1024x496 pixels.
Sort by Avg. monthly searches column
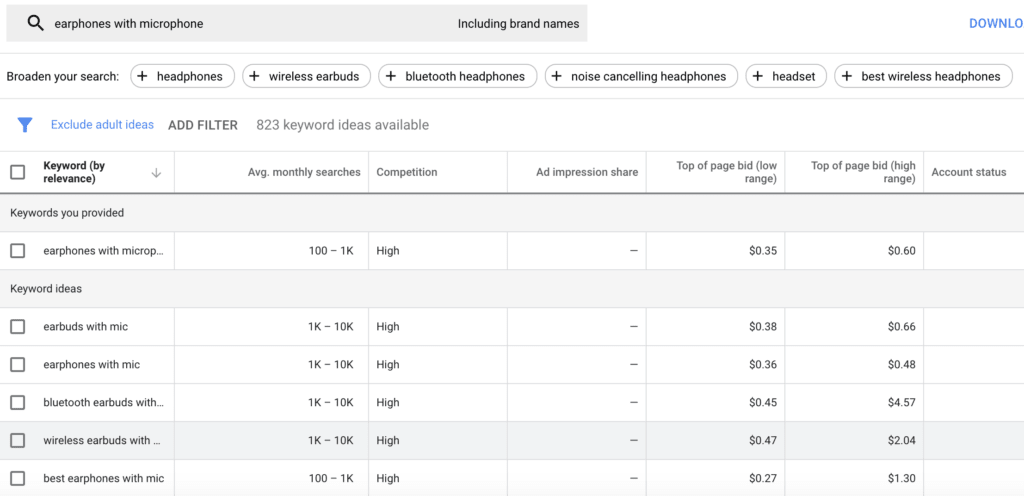[304, 172]
